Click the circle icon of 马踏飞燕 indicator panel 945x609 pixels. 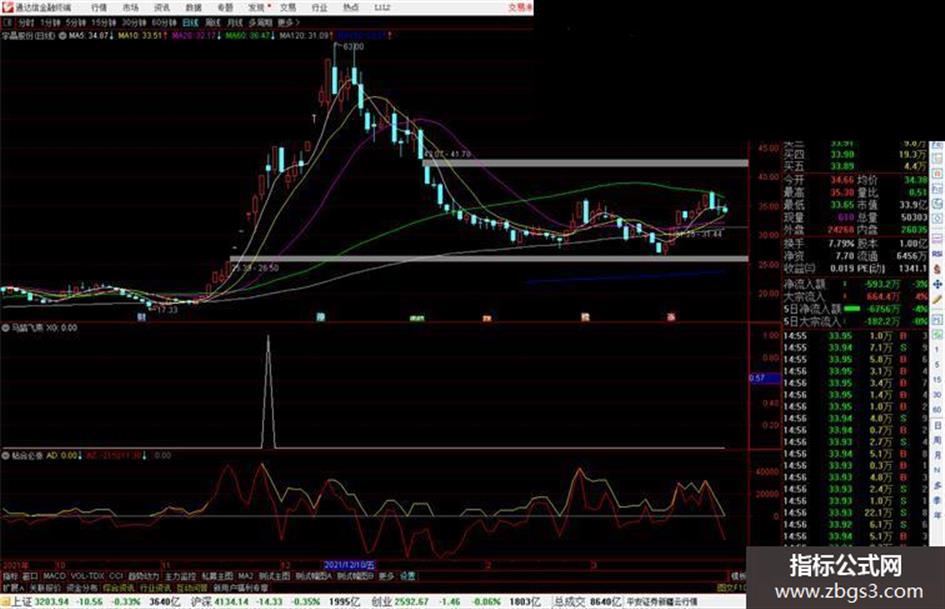(x=5, y=328)
